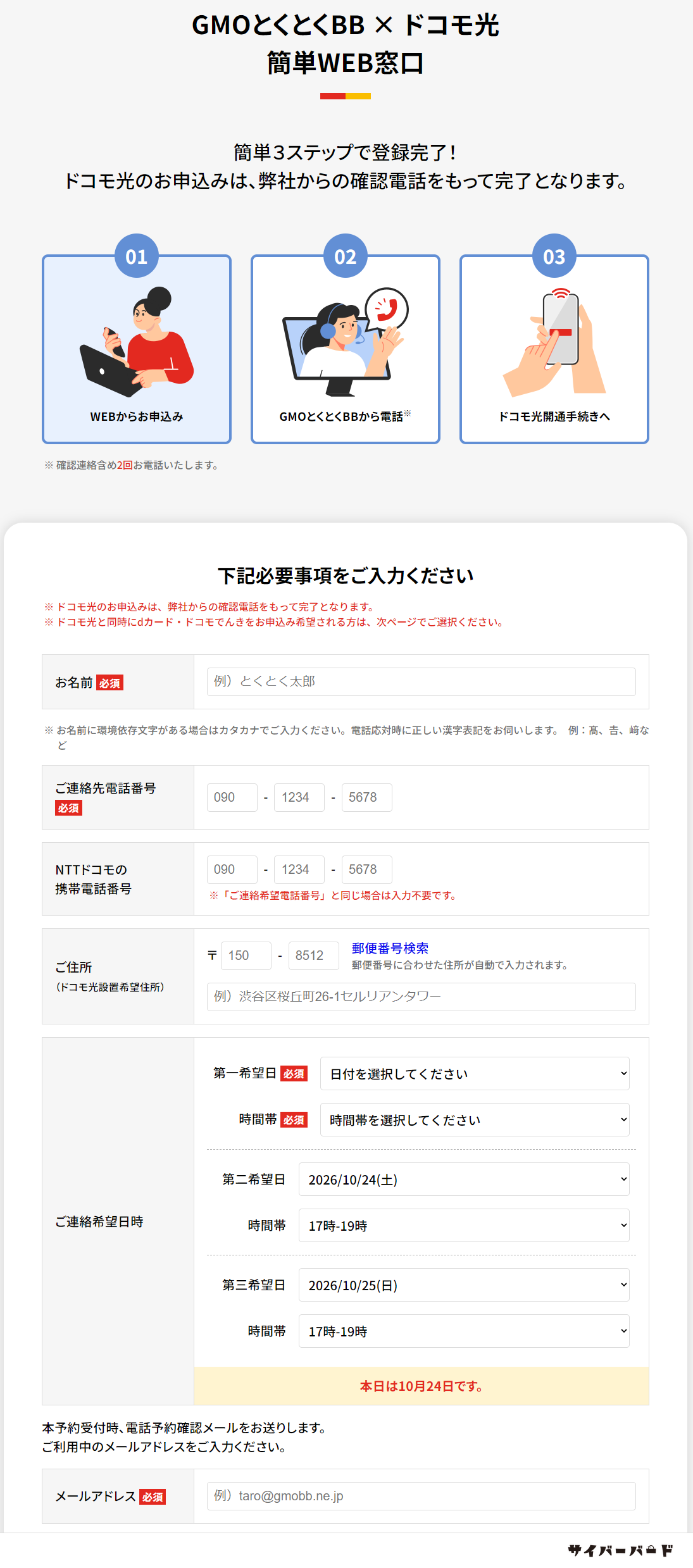Open the first choice 時間帯 dropdown

pyautogui.click(x=475, y=1119)
